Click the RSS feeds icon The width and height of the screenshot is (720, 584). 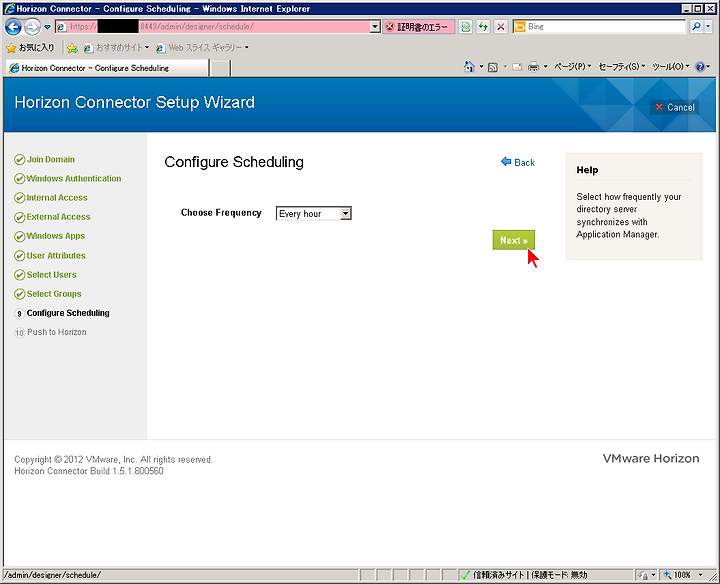click(493, 67)
